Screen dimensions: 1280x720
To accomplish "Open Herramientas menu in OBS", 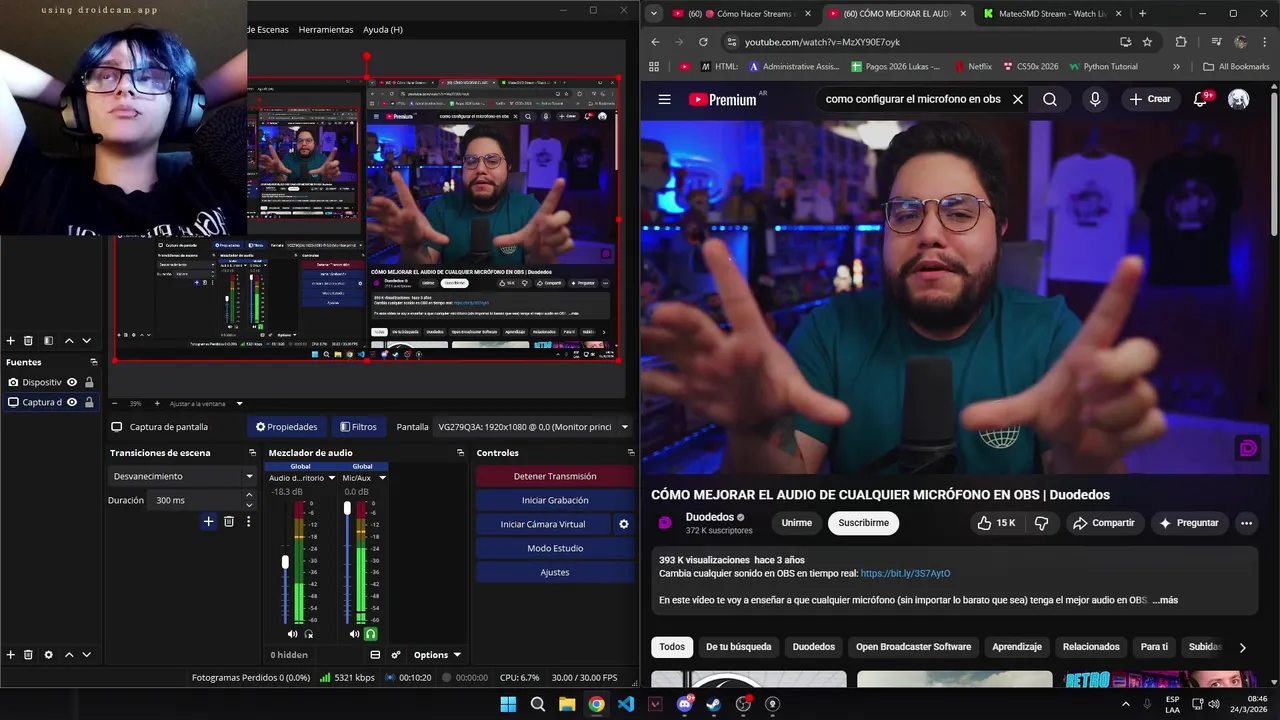I will [x=326, y=30].
